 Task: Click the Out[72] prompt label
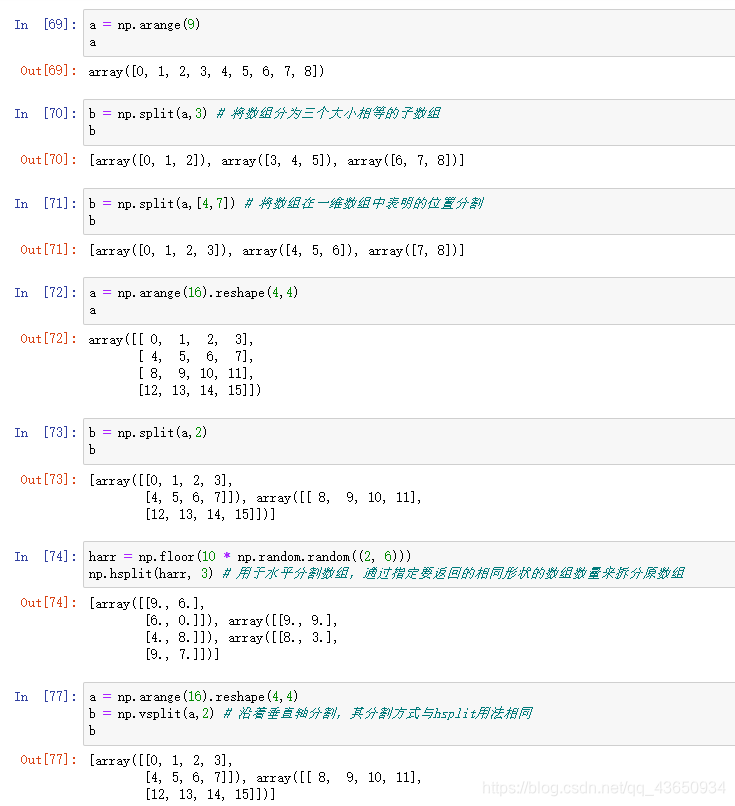tap(48, 338)
